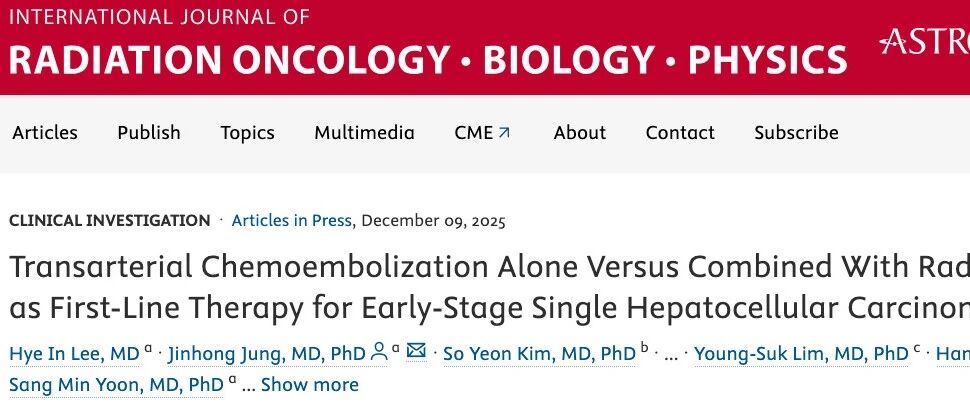
Task: Click author Sang Min Yoon
Action: tap(116, 384)
